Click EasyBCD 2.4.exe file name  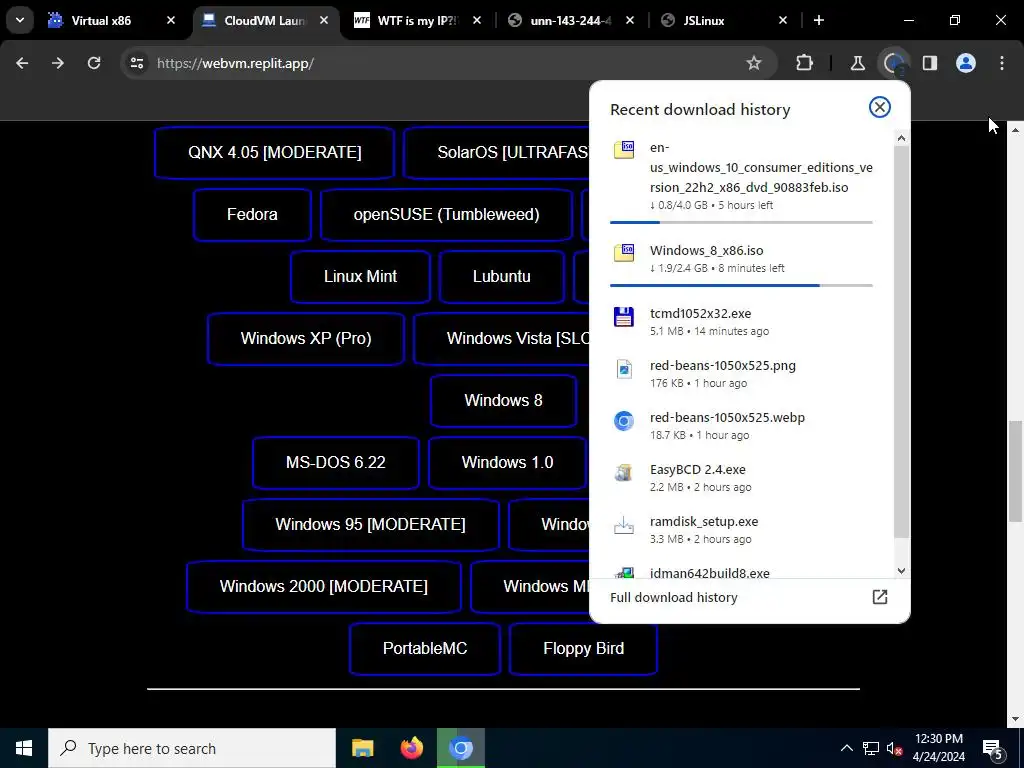click(697, 470)
